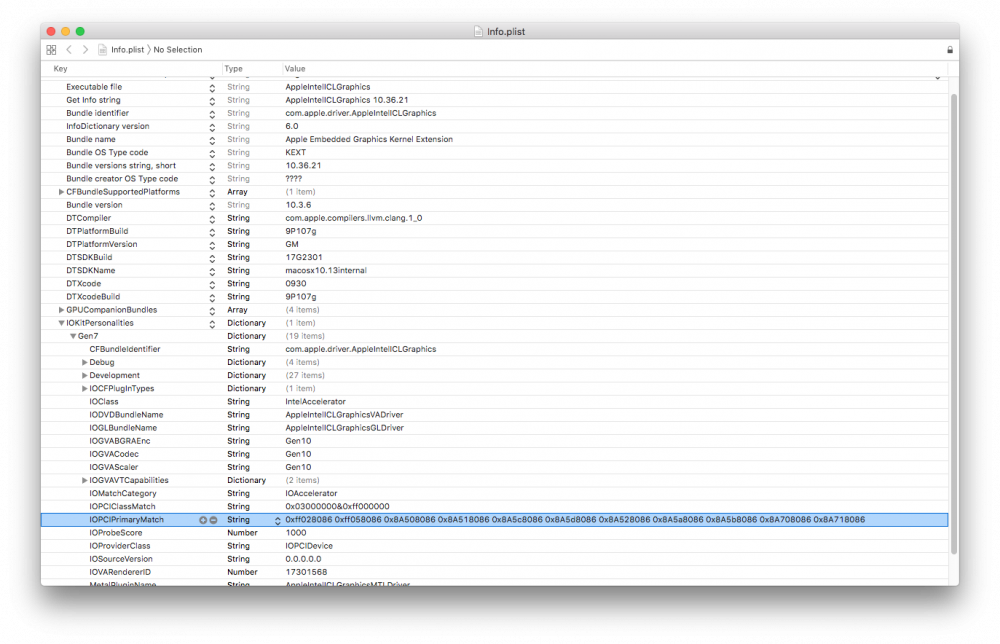
Task: Collapse the Gen7 dictionary
Action: [x=73, y=336]
